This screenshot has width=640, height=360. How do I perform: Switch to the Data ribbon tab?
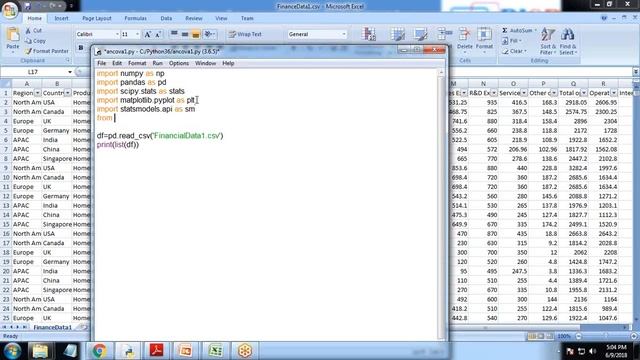(x=166, y=18)
